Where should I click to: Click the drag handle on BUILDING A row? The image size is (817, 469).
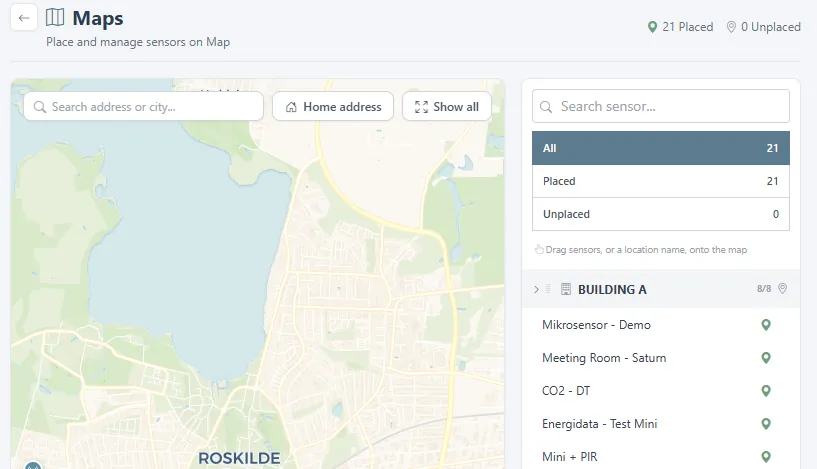point(548,289)
